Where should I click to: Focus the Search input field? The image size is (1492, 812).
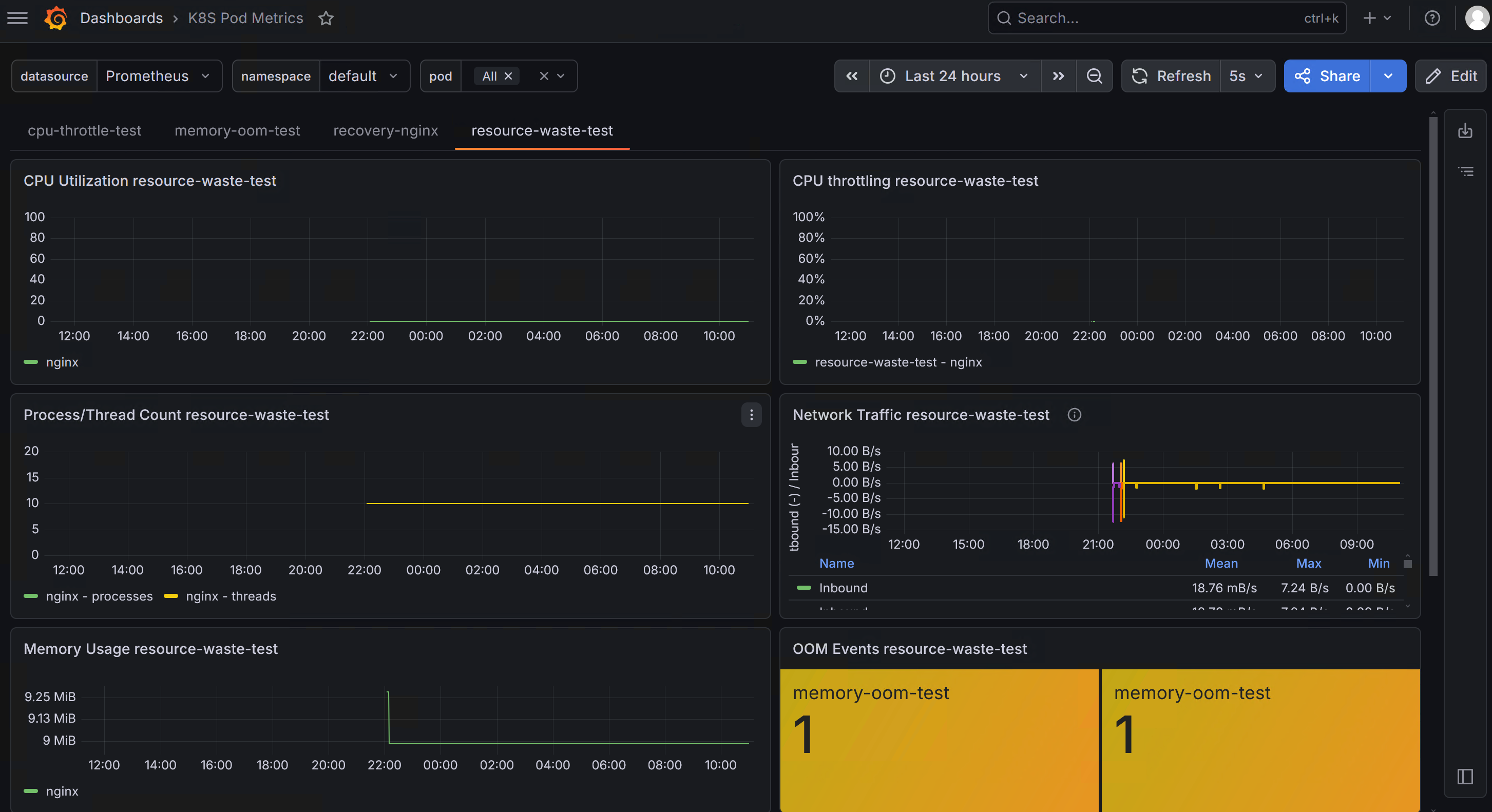[1166, 18]
